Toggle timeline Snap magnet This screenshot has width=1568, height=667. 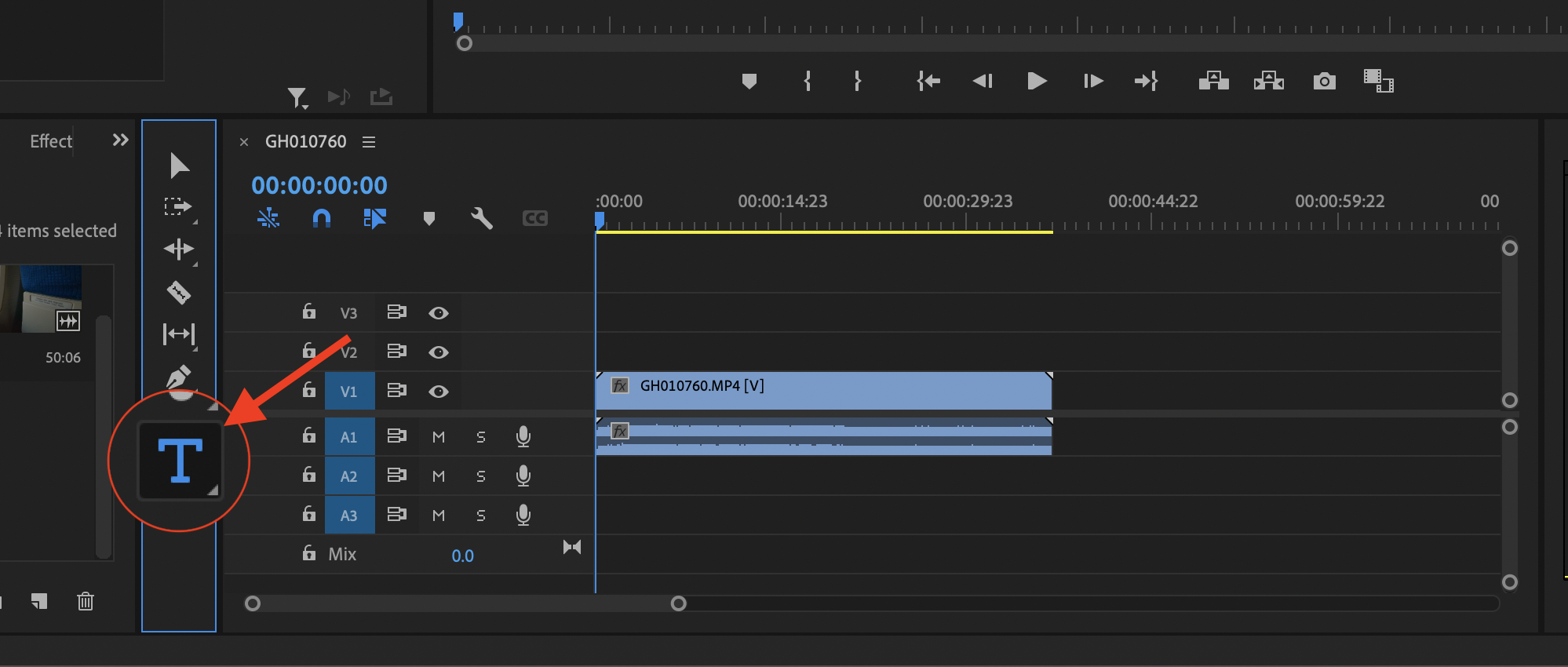click(322, 218)
